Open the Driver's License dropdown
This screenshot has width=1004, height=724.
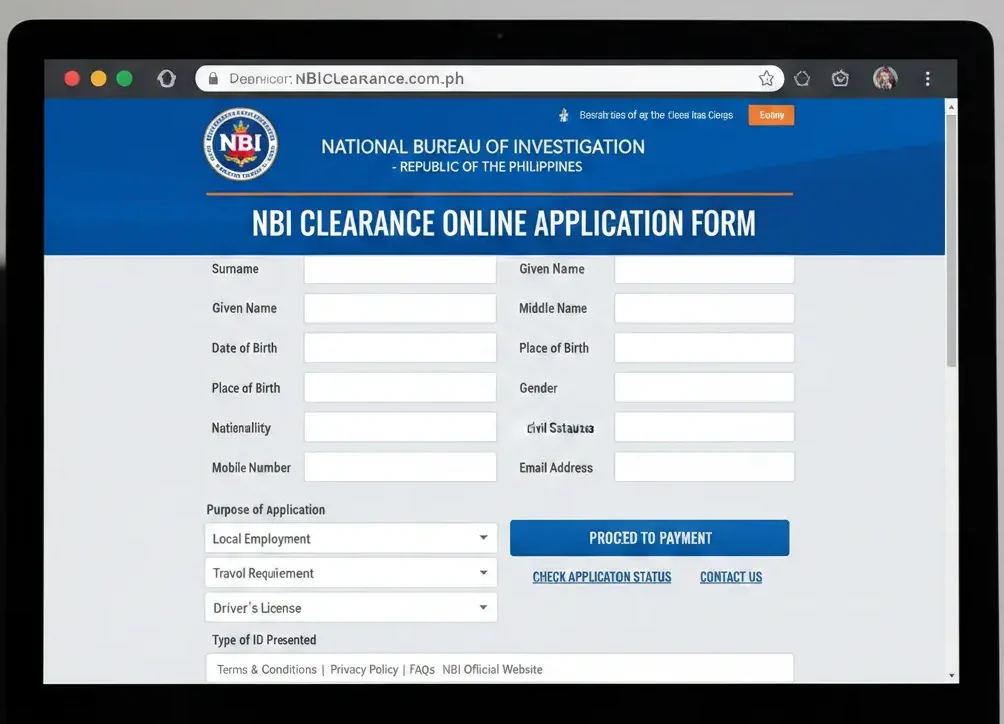pos(351,607)
